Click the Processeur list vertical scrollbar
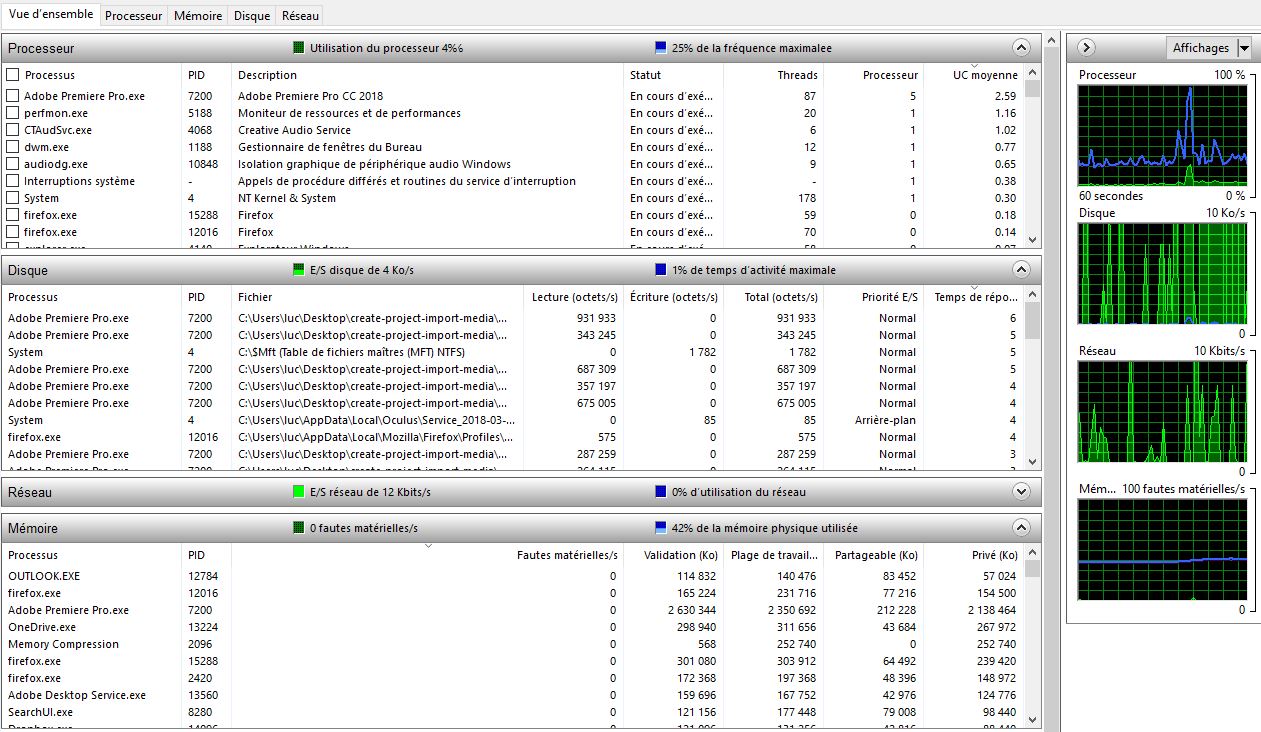The height and width of the screenshot is (732, 1261). pos(1033,157)
